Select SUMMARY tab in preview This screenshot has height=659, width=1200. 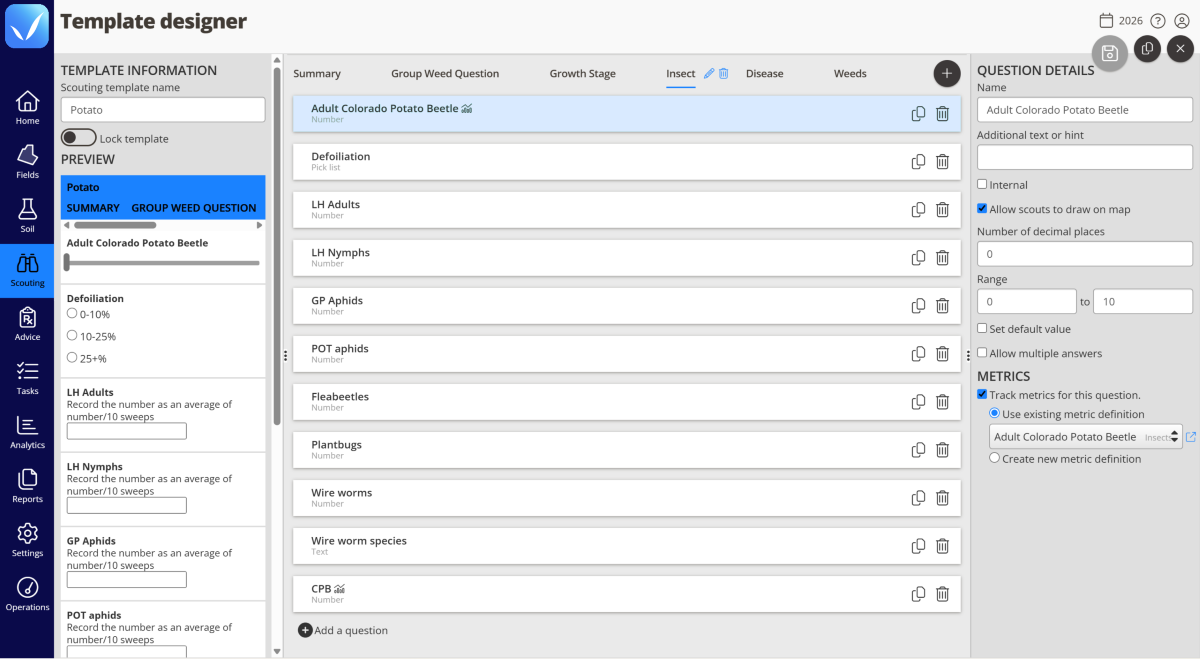pos(93,208)
